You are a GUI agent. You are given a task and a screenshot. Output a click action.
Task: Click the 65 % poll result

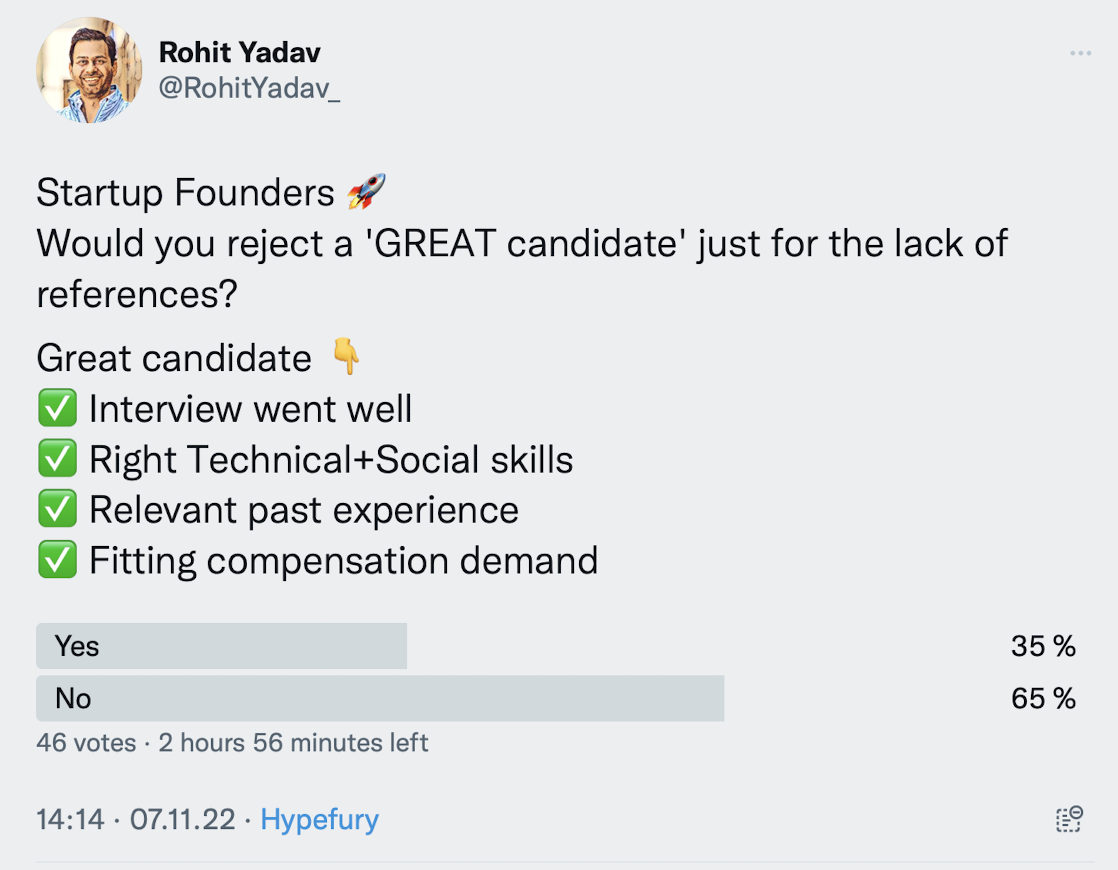[x=1043, y=698]
